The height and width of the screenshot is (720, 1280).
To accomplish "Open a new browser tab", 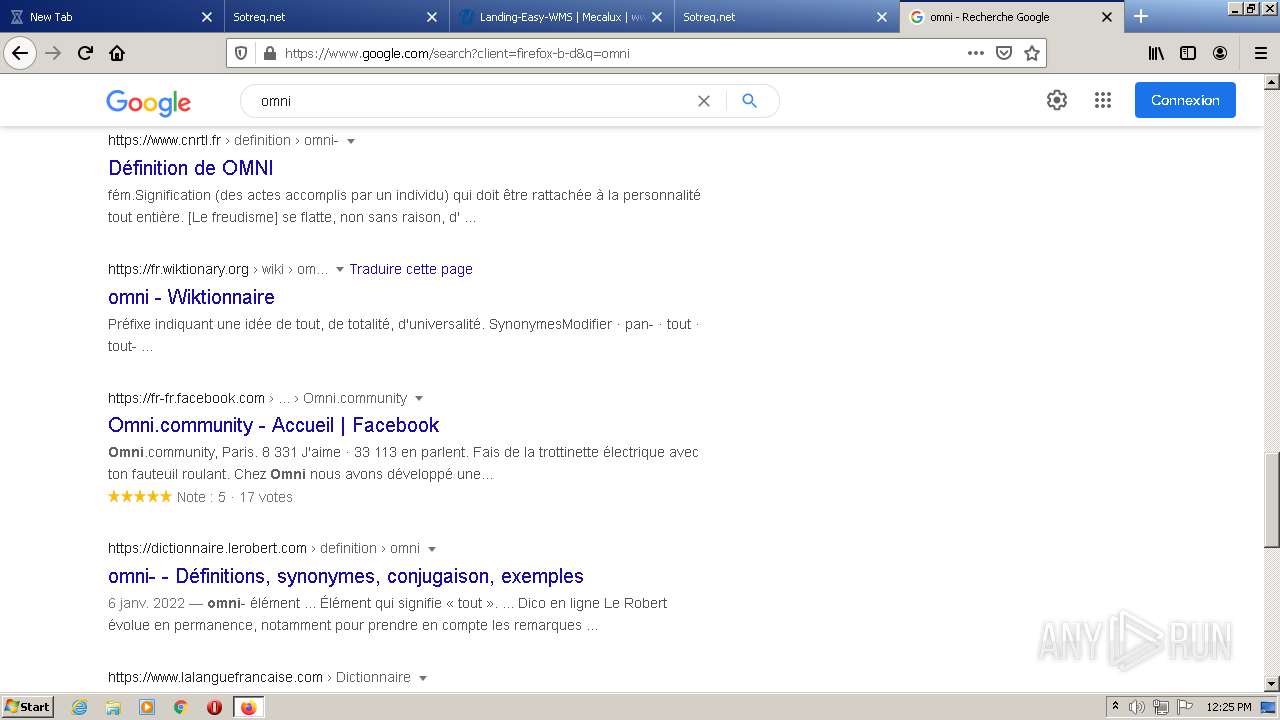I will point(1141,16).
